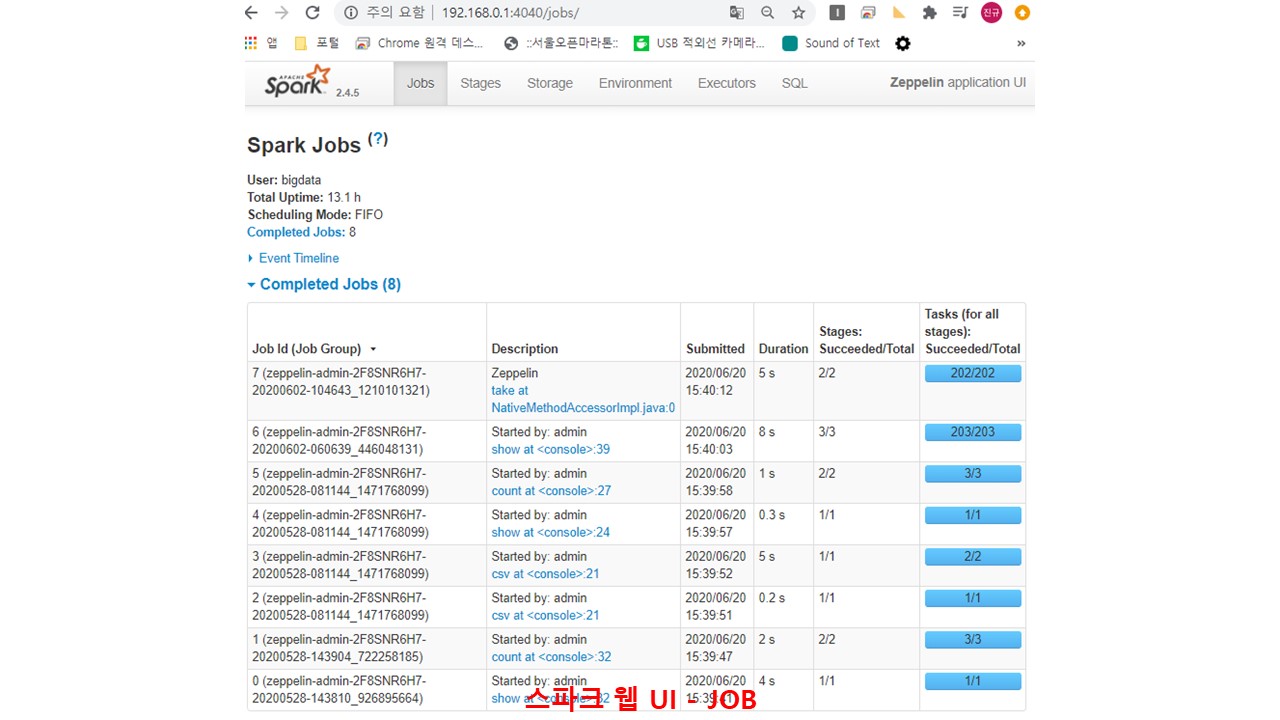1280x720 pixels.
Task: Reload the page with the refresh icon
Action: pyautogui.click(x=312, y=13)
